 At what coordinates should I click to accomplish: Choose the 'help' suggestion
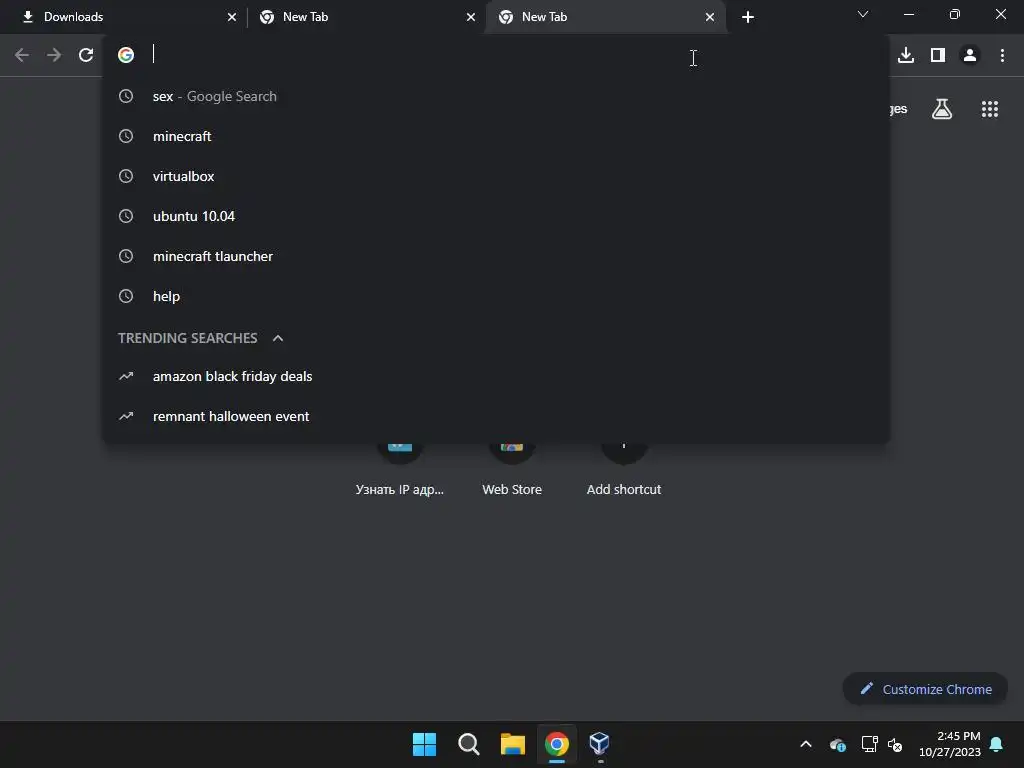point(496,296)
